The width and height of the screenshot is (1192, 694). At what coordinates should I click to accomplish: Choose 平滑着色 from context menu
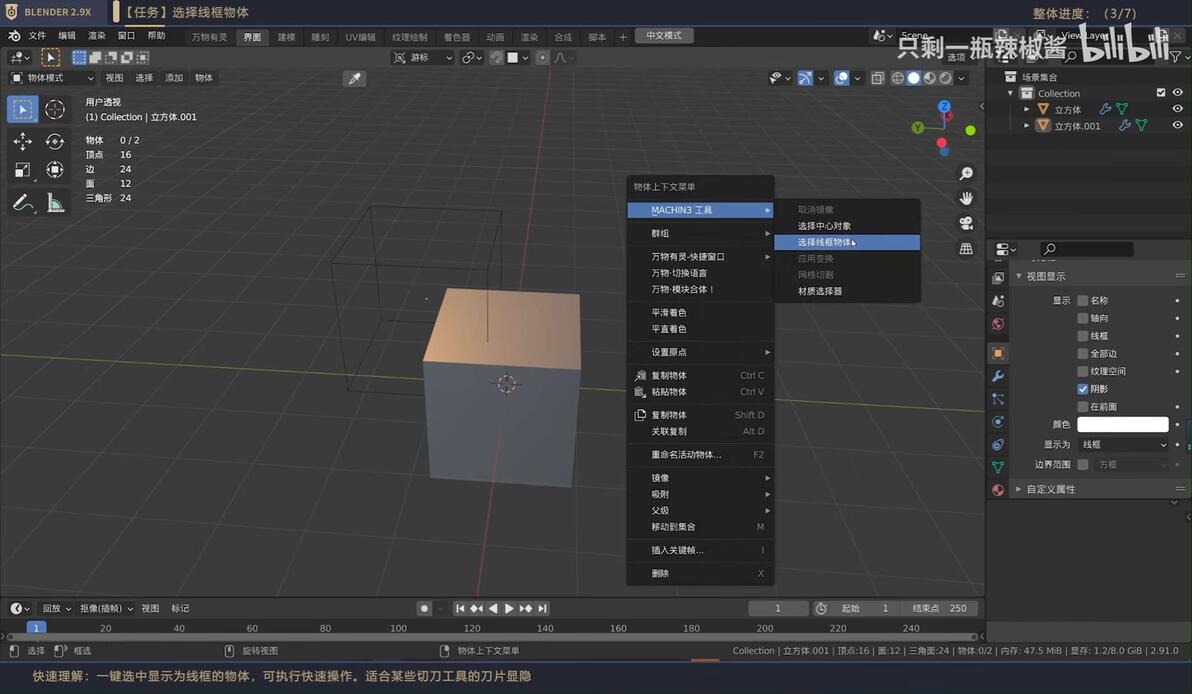point(700,313)
